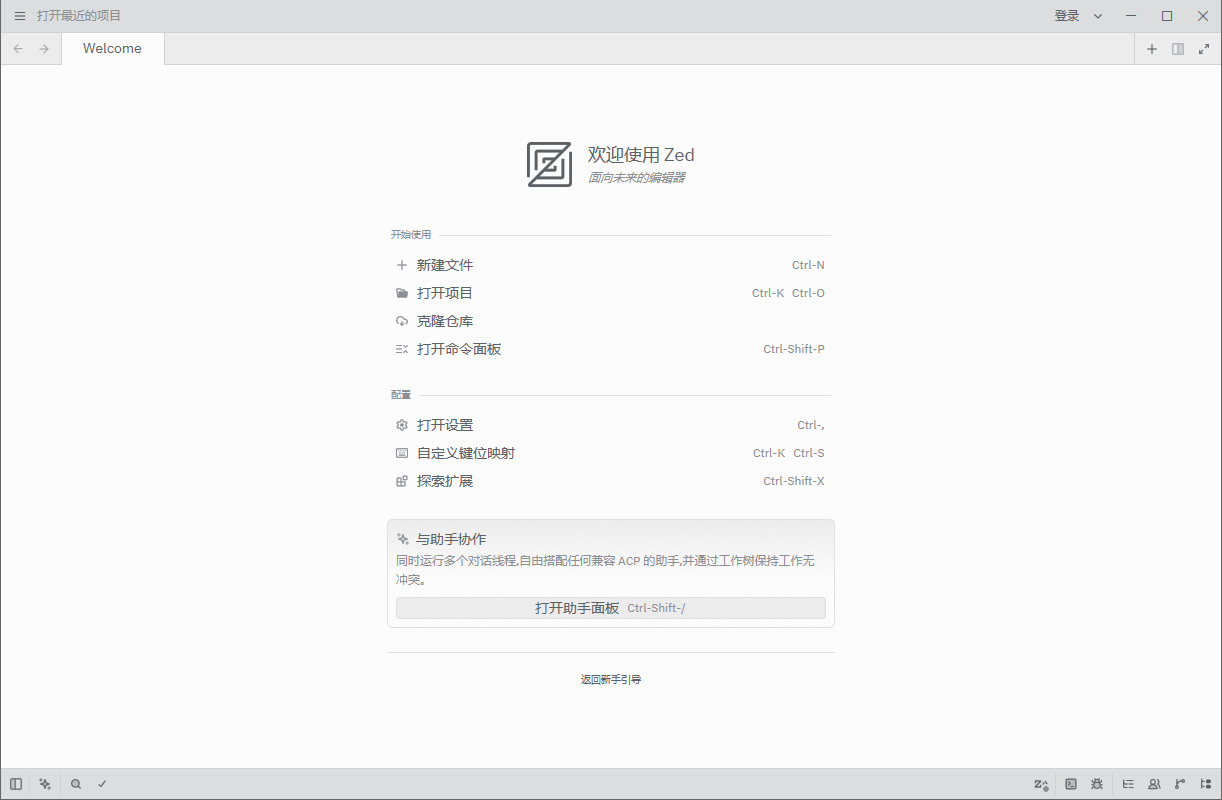The image size is (1222, 800).
Task: Open a project via 打开项目
Action: (x=610, y=293)
